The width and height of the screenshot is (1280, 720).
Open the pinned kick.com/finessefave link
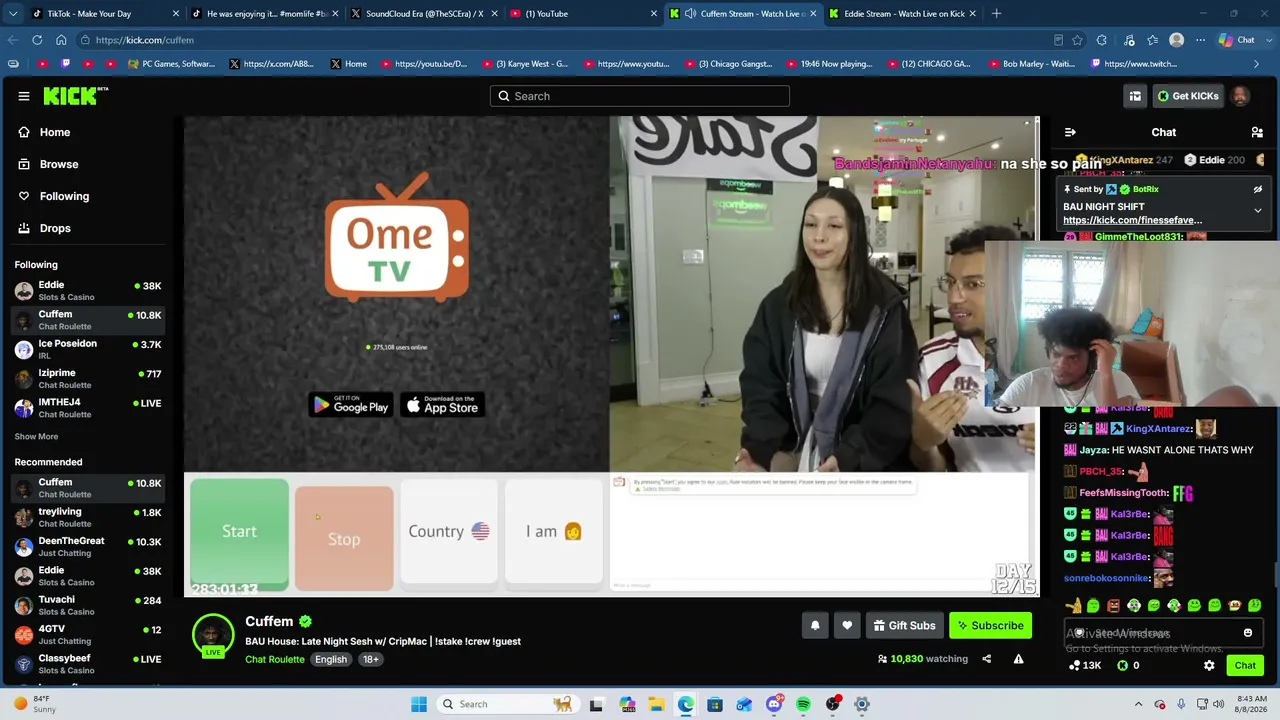click(x=1132, y=220)
